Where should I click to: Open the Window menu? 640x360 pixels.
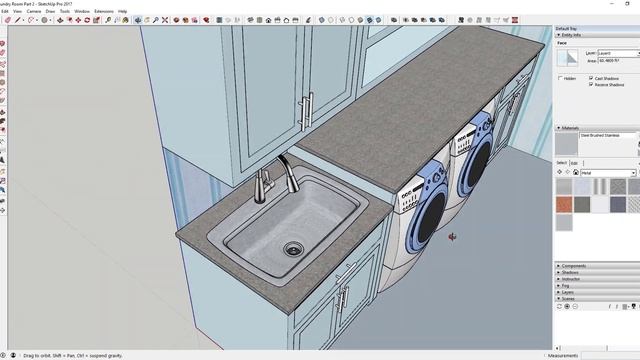[x=82, y=11]
